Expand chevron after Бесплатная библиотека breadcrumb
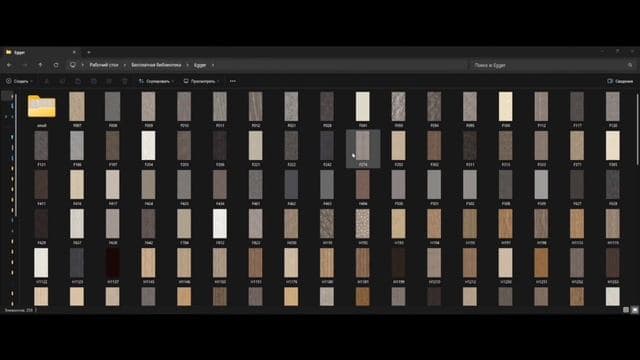Screen dimensions: 640x360 [187, 65]
